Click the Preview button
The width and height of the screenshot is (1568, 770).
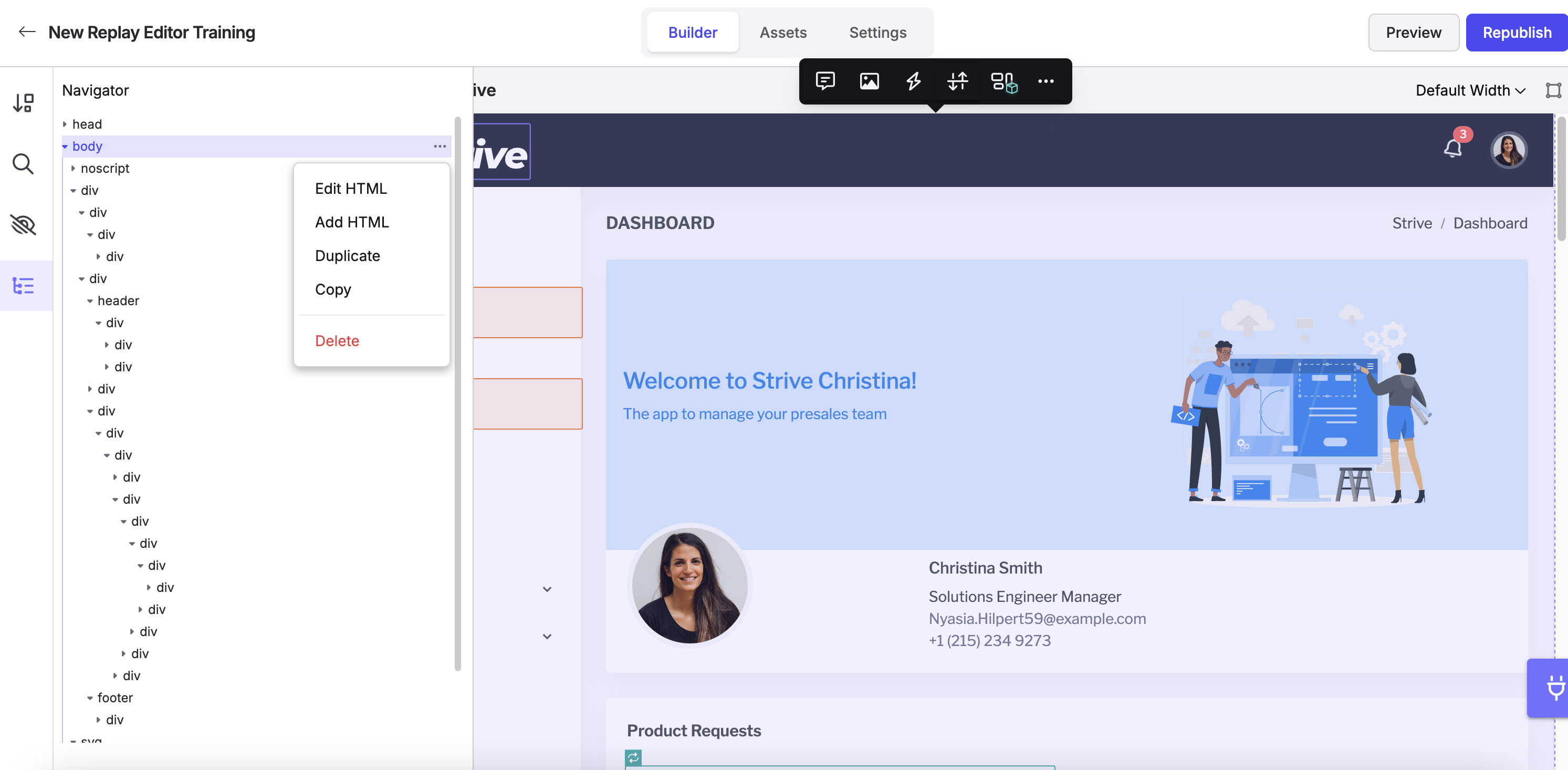coord(1413,32)
